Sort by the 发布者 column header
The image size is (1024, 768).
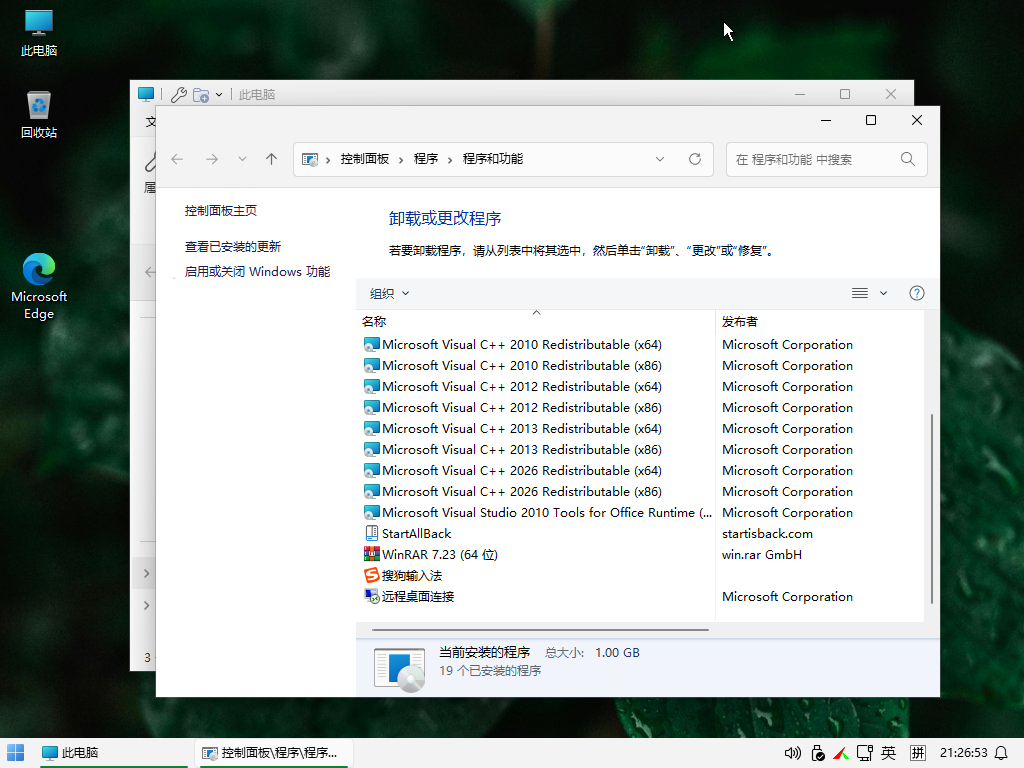[x=820, y=321]
